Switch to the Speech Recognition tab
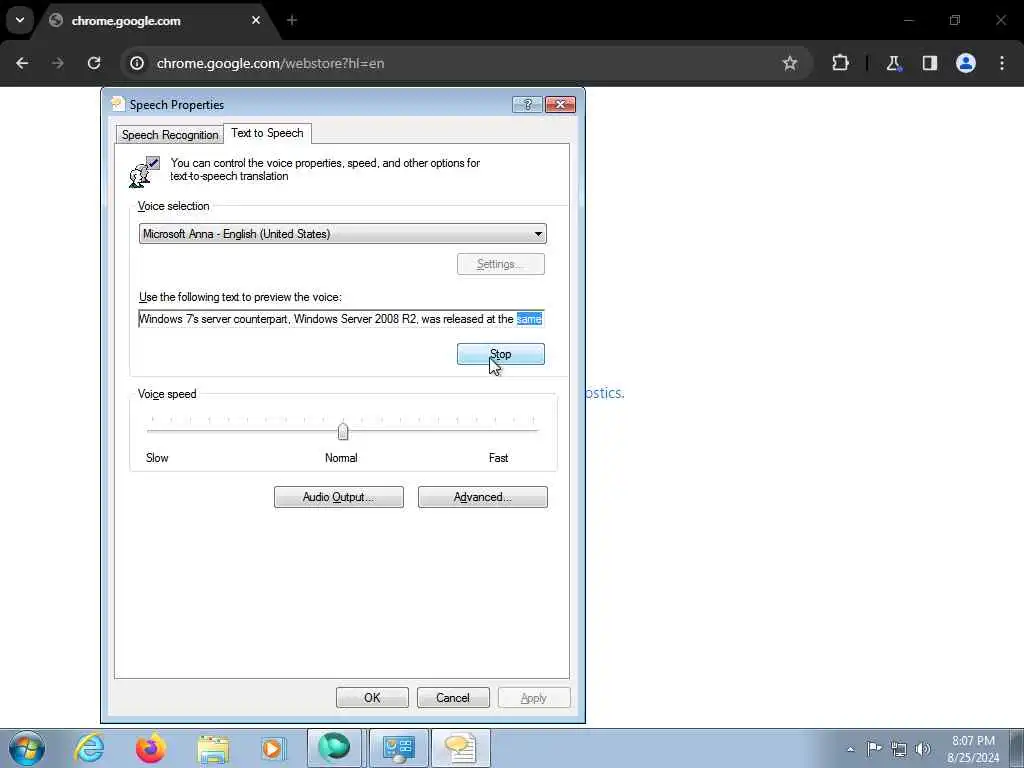1024x768 pixels. 170,135
